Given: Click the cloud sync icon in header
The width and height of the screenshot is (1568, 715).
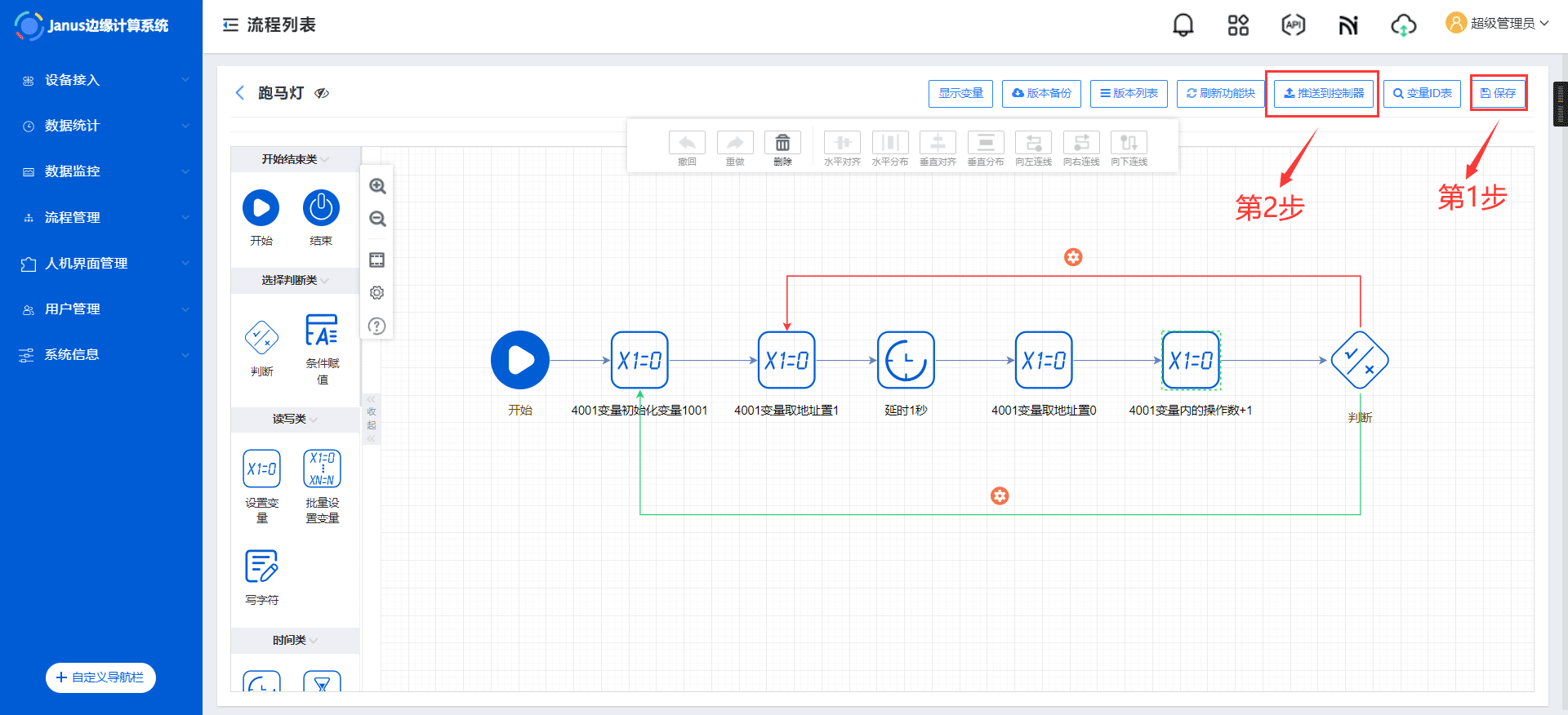Looking at the screenshot, I should [1403, 25].
